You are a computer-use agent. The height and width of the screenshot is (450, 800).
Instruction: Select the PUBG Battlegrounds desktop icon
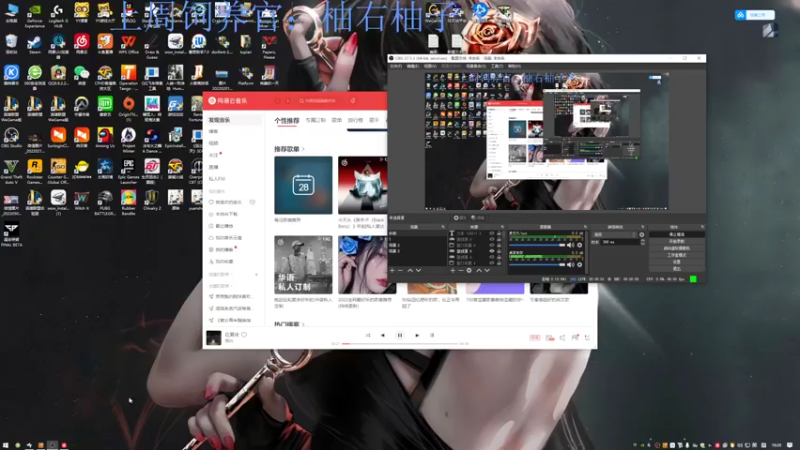(x=105, y=203)
